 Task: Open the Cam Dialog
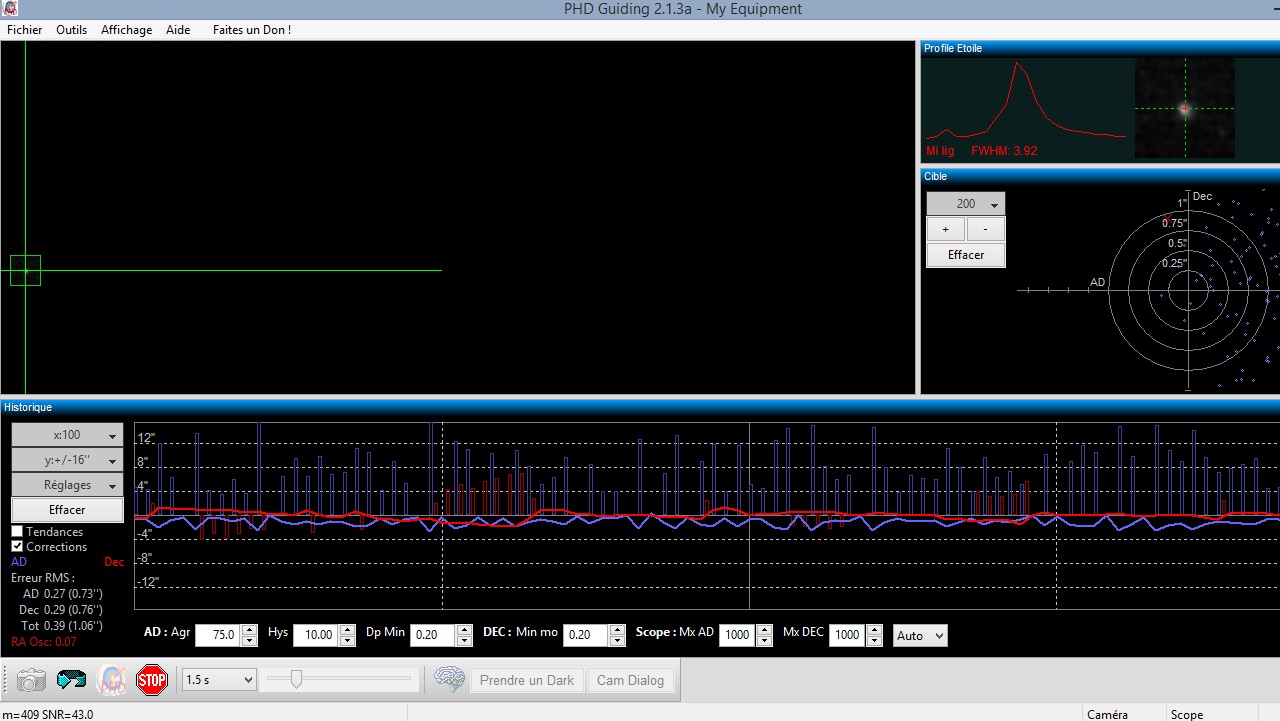point(631,680)
